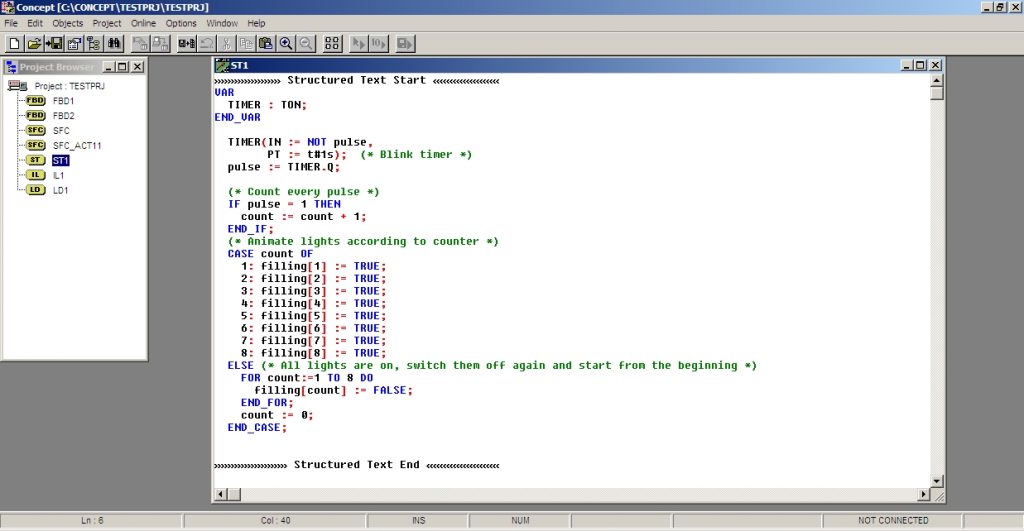Click the binoculars Find icon
Screen dimensions: 1024x531
tap(114, 43)
